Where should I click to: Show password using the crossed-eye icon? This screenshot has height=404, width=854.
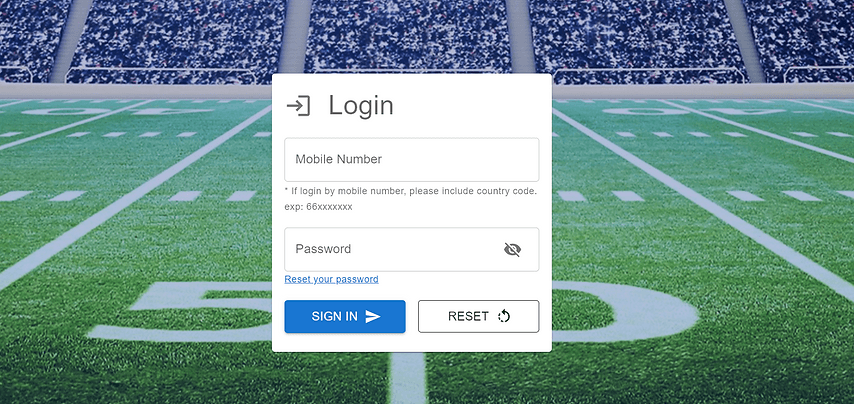513,249
